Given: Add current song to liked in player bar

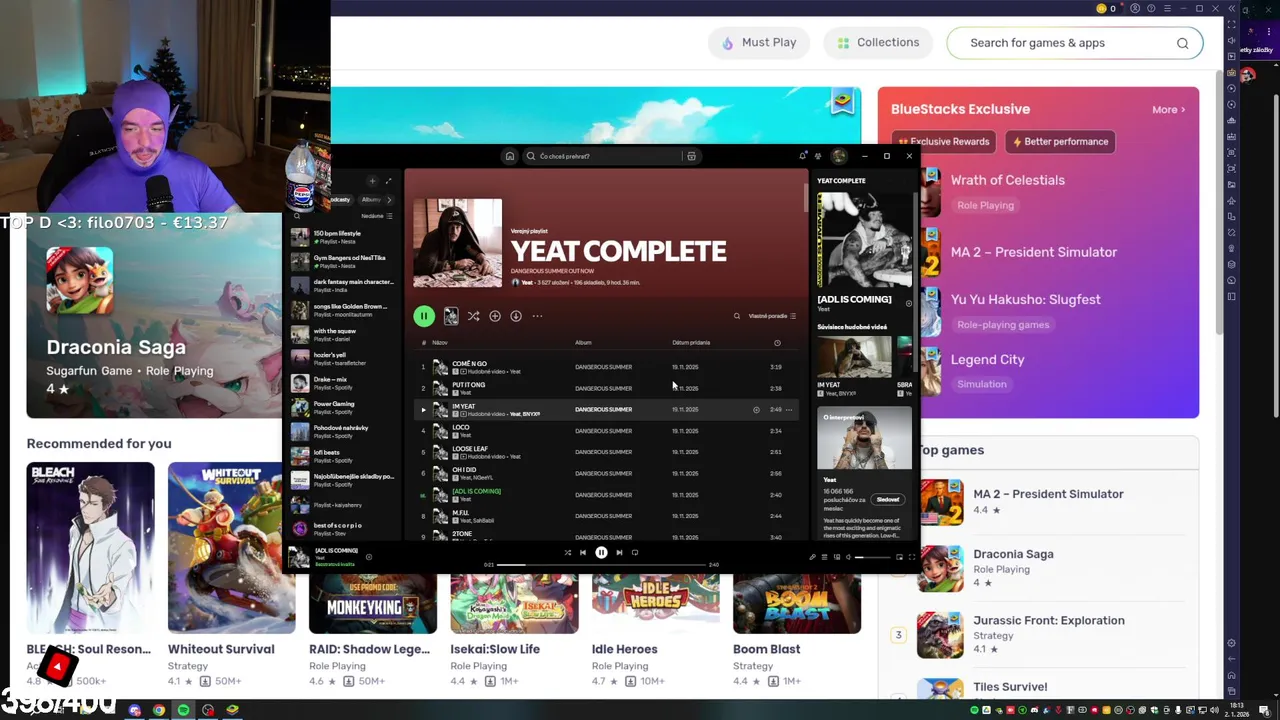Looking at the screenshot, I should tap(369, 557).
